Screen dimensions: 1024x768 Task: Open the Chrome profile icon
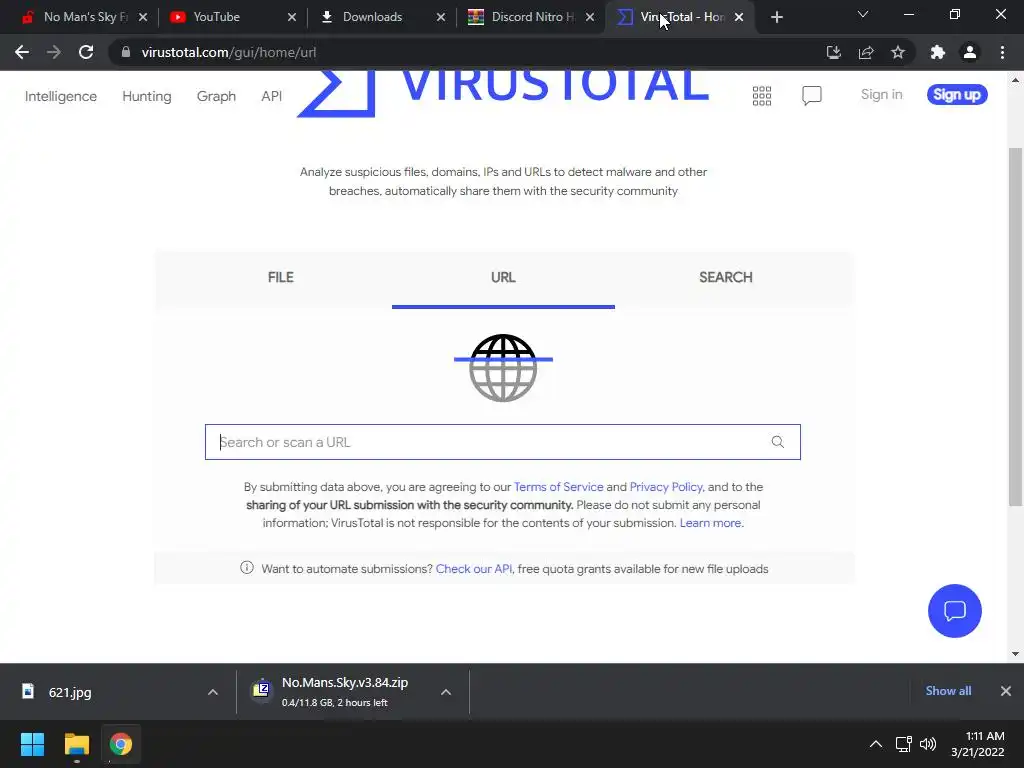pos(970,52)
